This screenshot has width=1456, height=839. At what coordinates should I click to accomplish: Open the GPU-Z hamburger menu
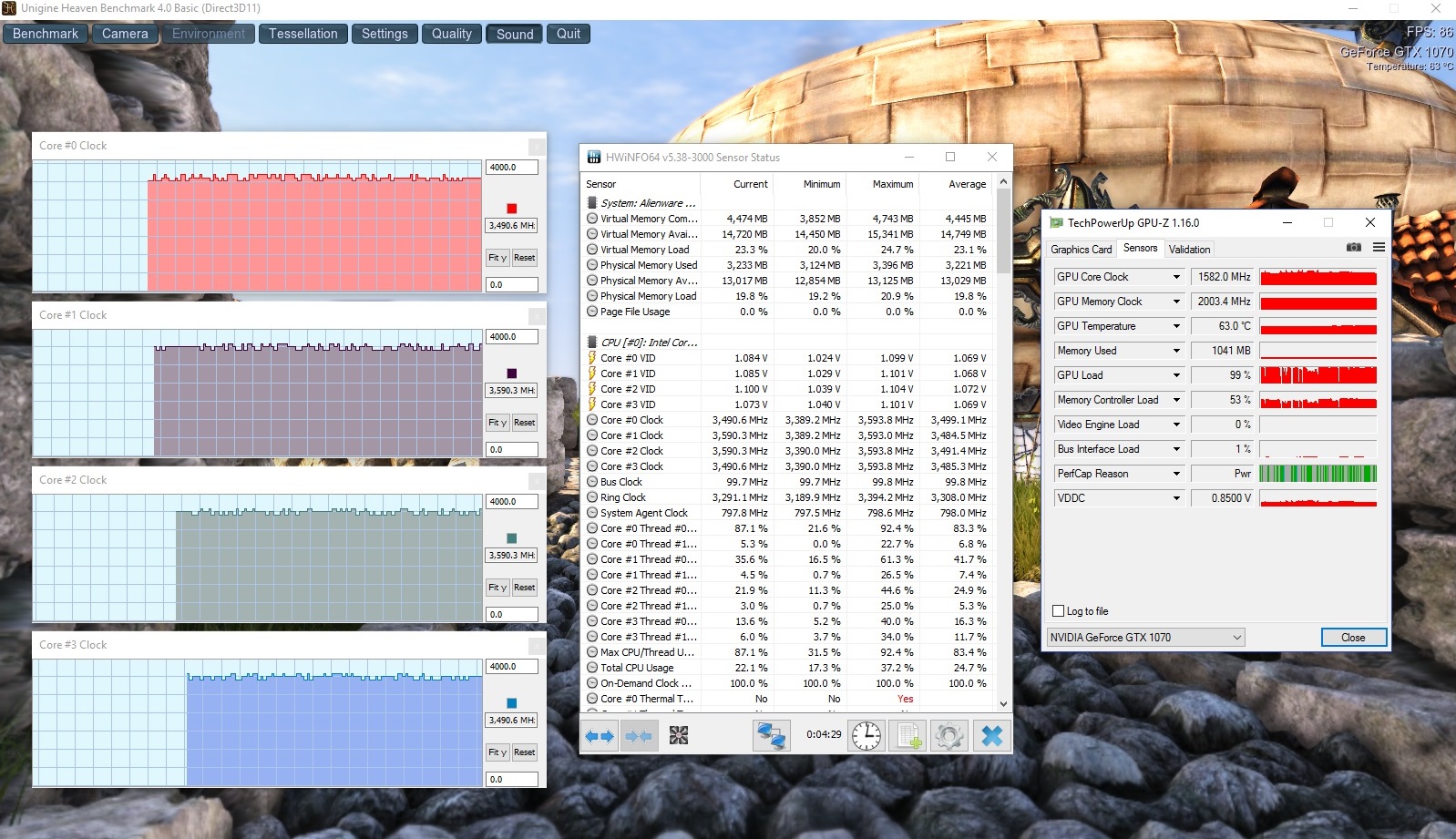coord(1379,248)
